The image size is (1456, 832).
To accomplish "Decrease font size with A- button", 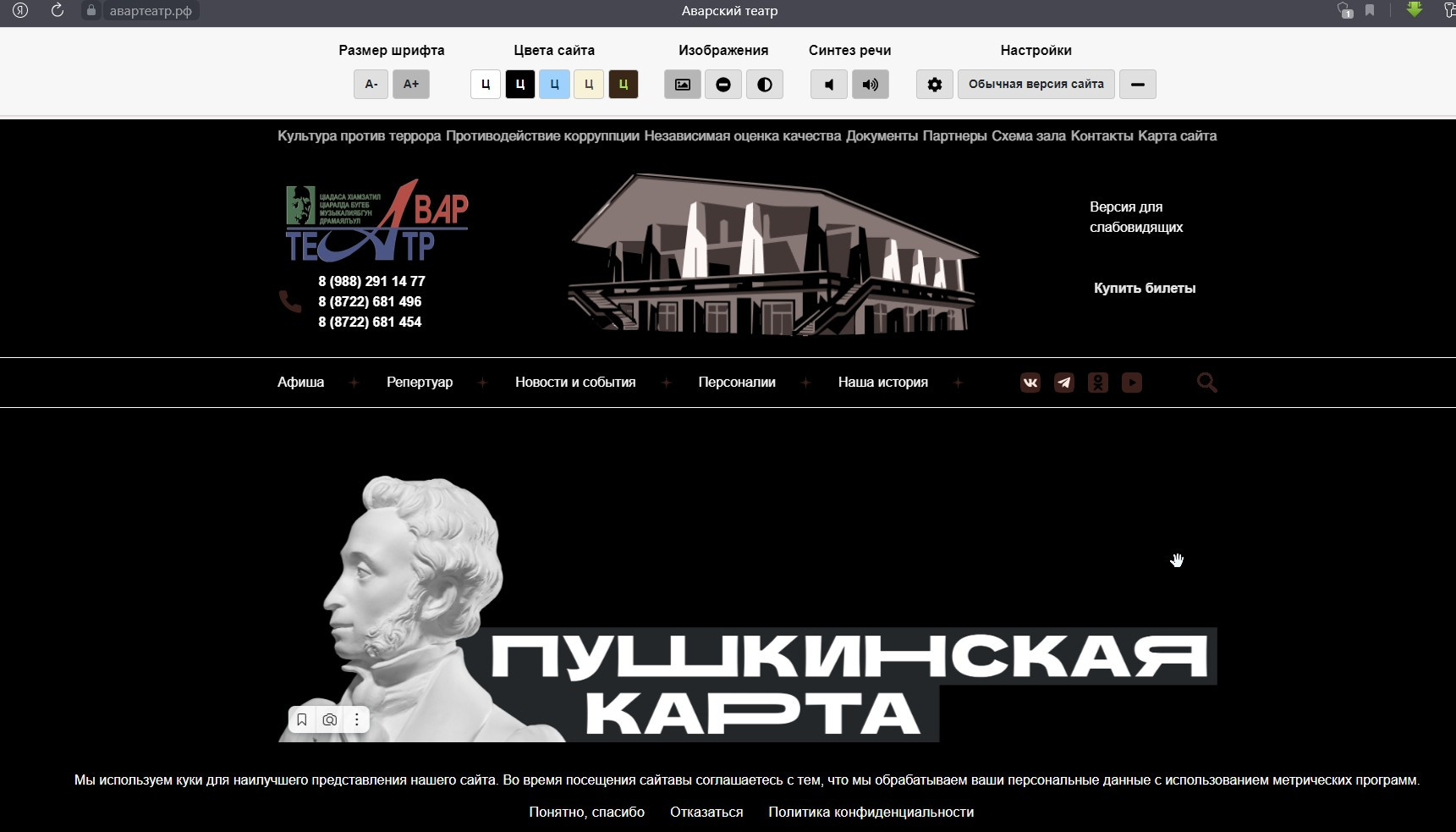I will 371,84.
